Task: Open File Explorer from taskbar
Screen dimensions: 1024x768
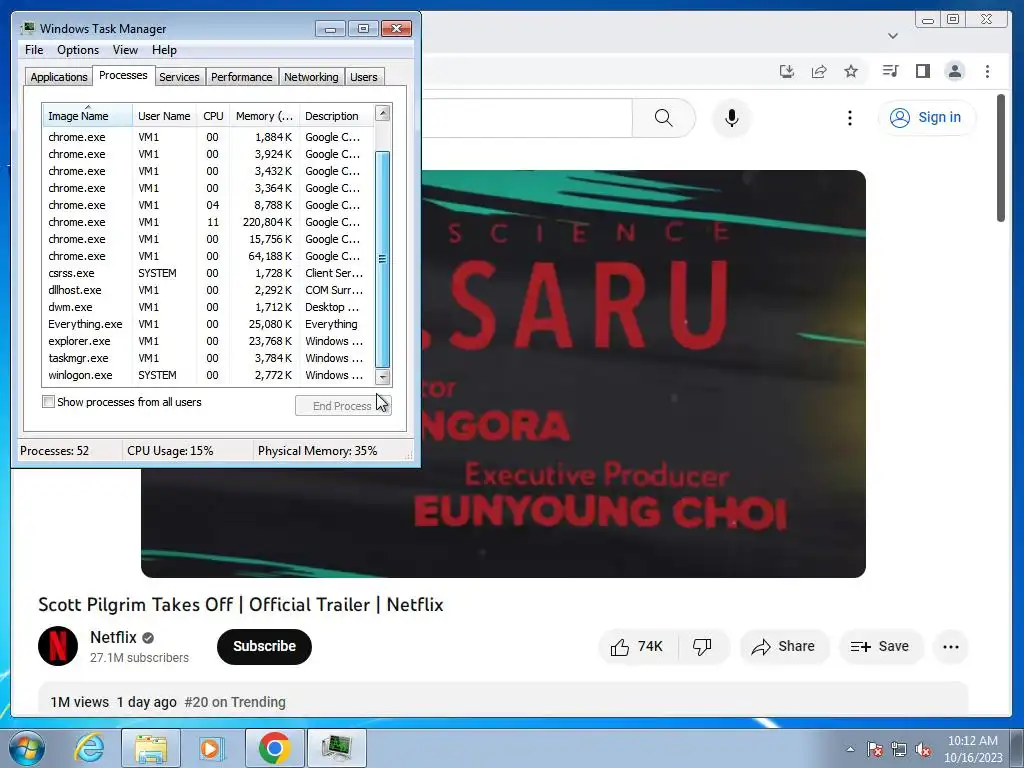Action: pos(151,748)
